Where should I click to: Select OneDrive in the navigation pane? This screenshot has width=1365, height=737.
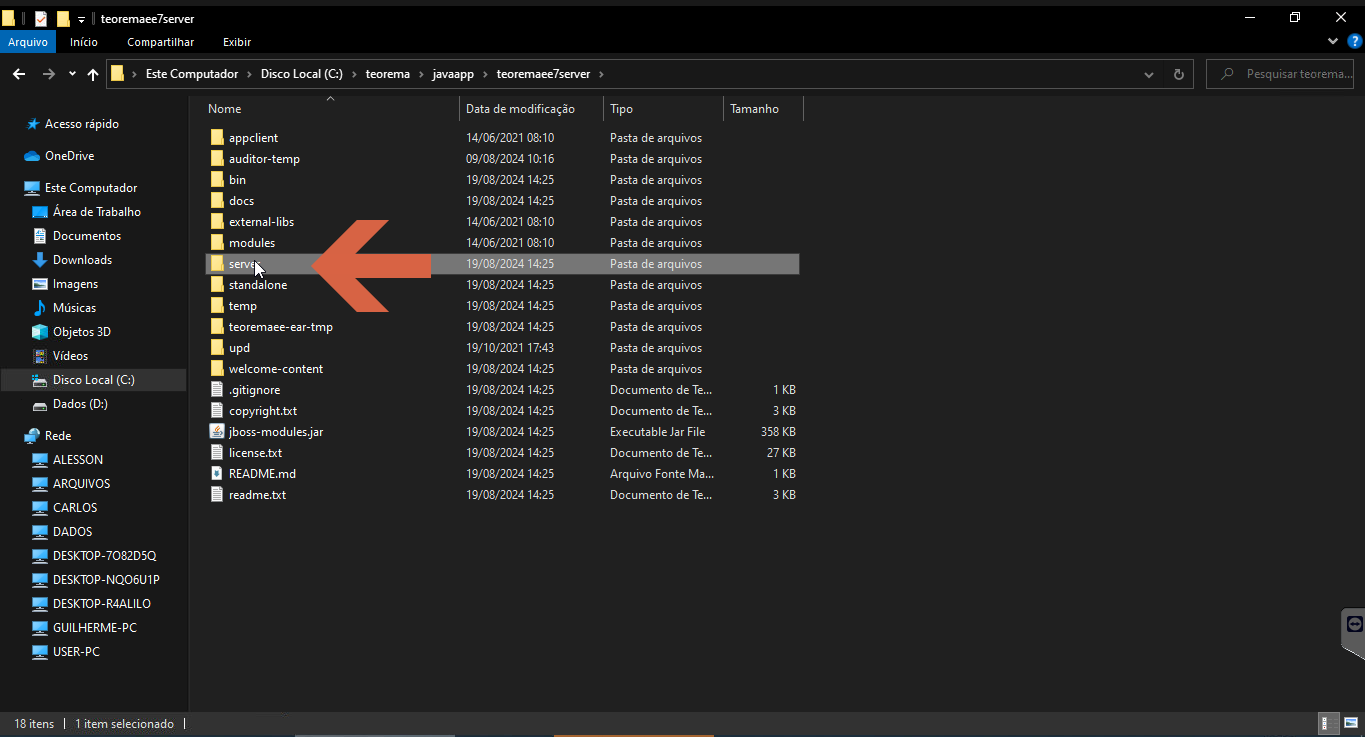[x=69, y=156]
